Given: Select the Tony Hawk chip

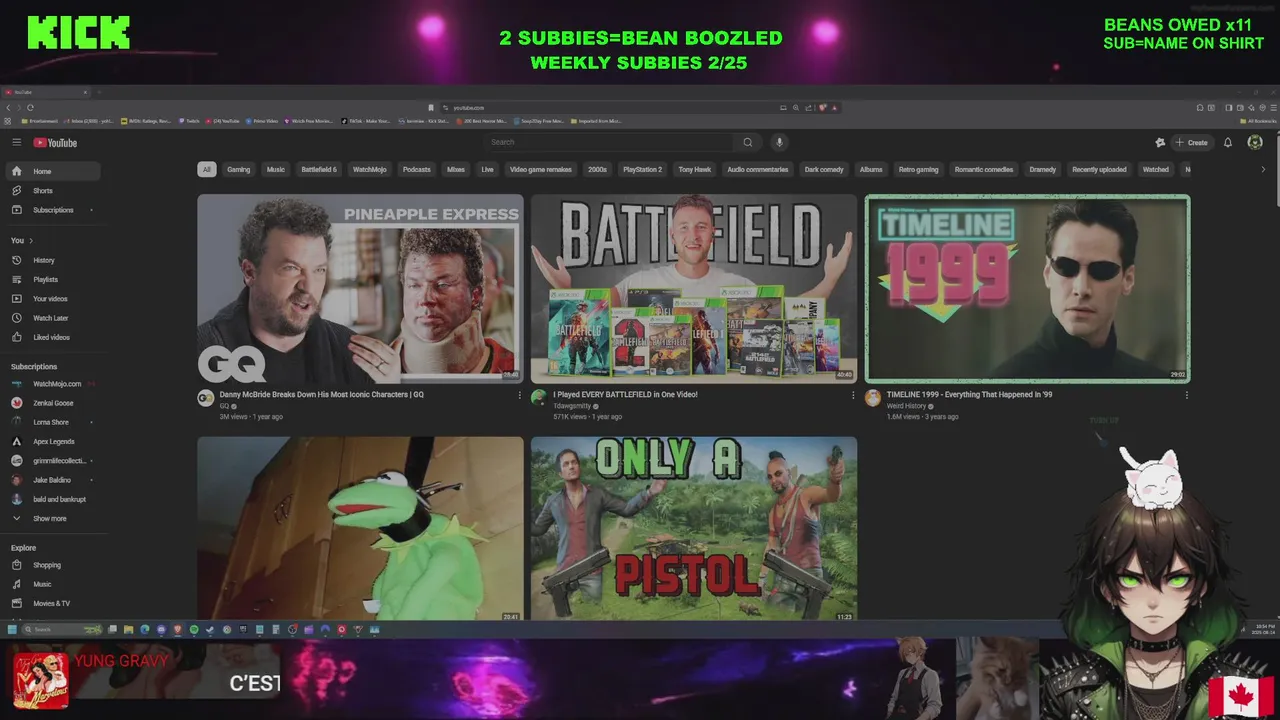Looking at the screenshot, I should pyautogui.click(x=695, y=169).
